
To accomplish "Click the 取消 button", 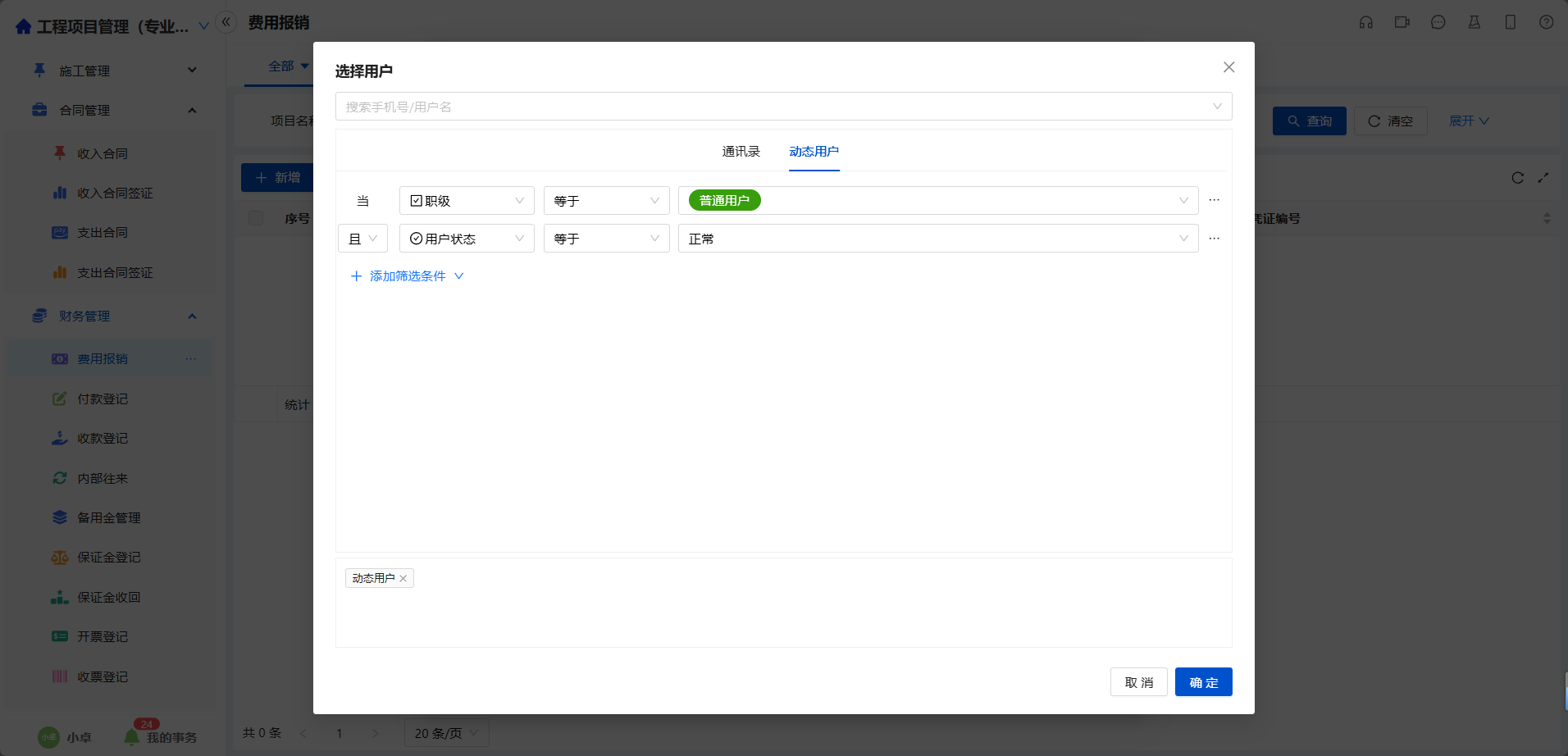I will pyautogui.click(x=1138, y=682).
